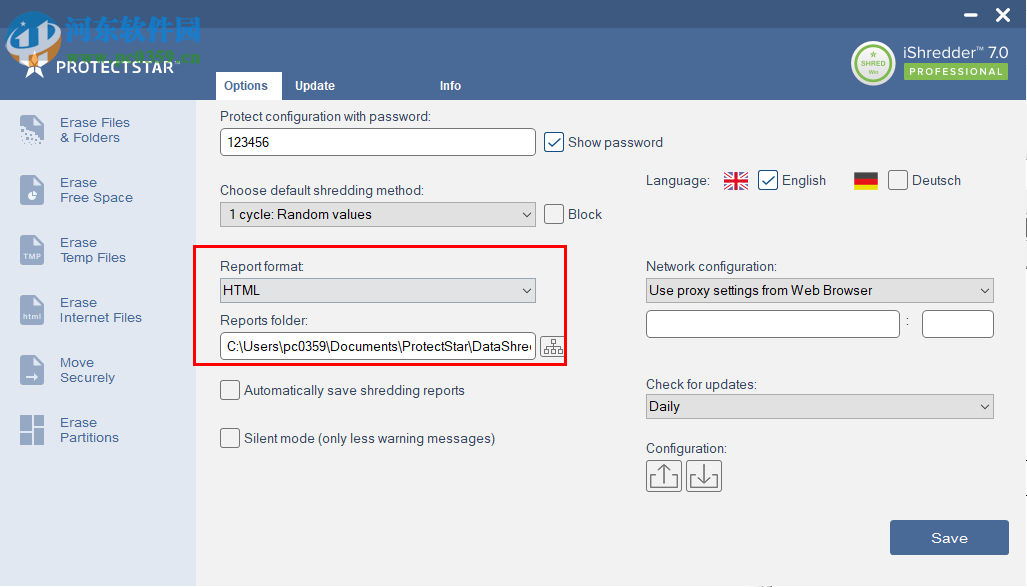Viewport: 1027px width, 587px height.
Task: Select Erase Partitions menu label
Action: click(x=90, y=430)
